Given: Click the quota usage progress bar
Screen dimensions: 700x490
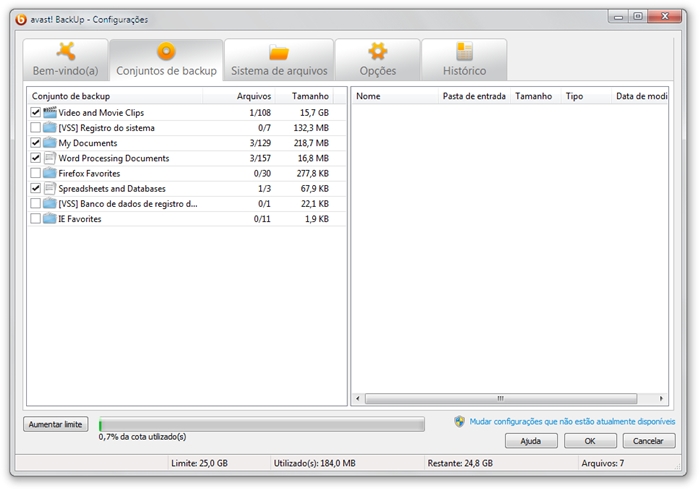Looking at the screenshot, I should [262, 424].
